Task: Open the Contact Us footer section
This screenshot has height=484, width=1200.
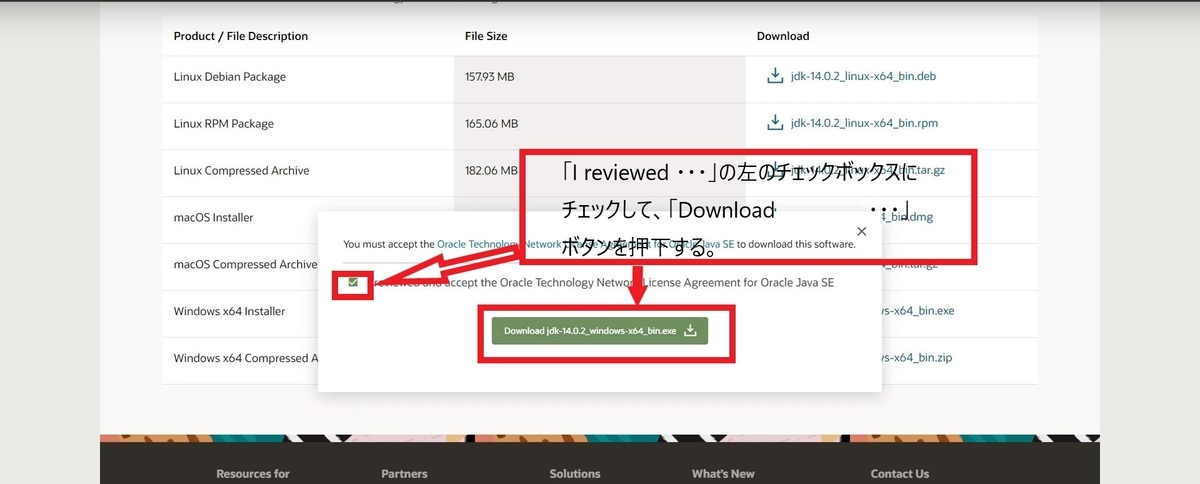Action: (900, 474)
